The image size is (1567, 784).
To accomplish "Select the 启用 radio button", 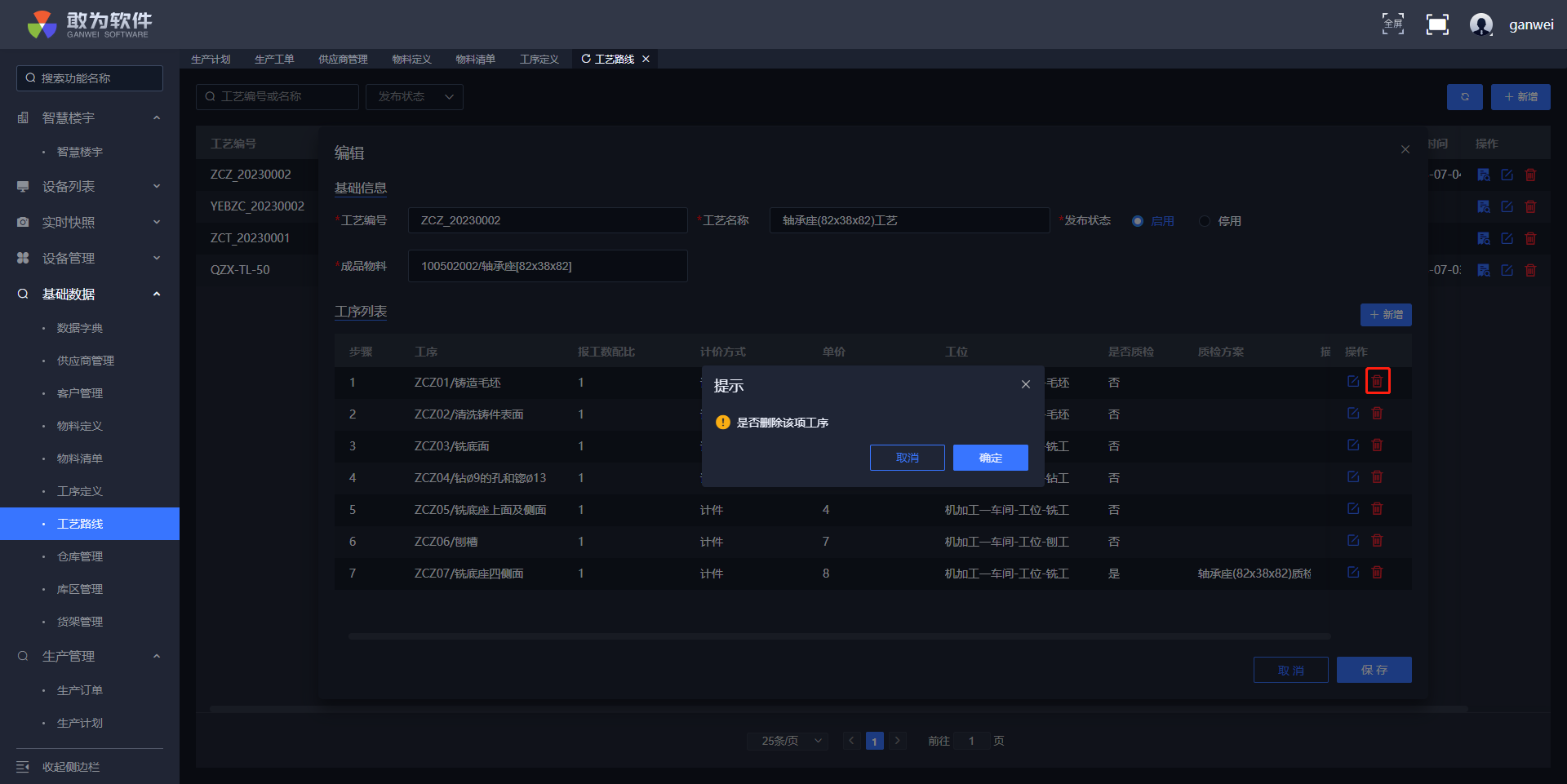I will (1138, 221).
